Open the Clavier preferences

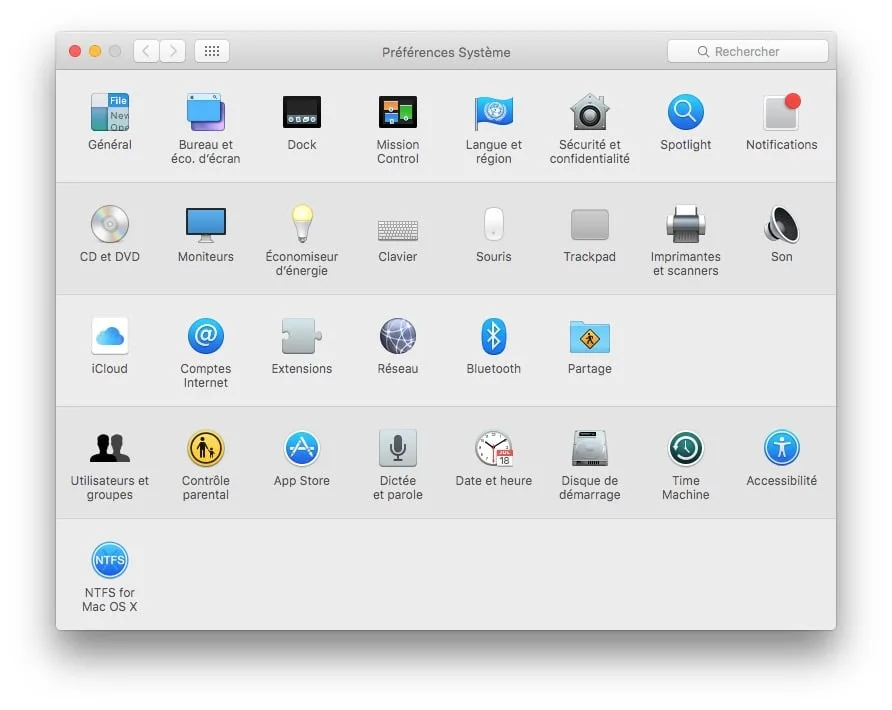coord(397,224)
